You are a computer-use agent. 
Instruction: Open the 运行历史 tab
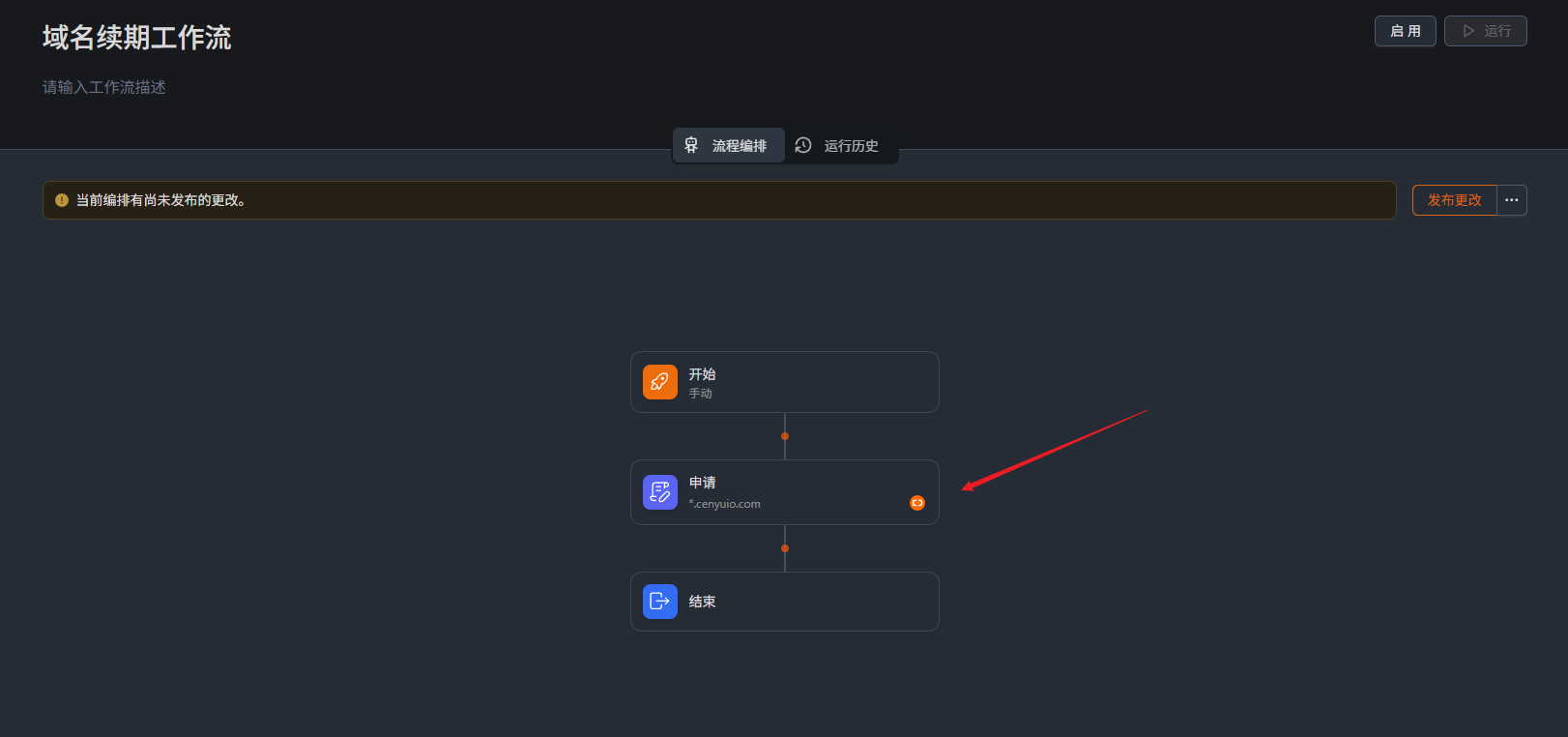(x=851, y=146)
